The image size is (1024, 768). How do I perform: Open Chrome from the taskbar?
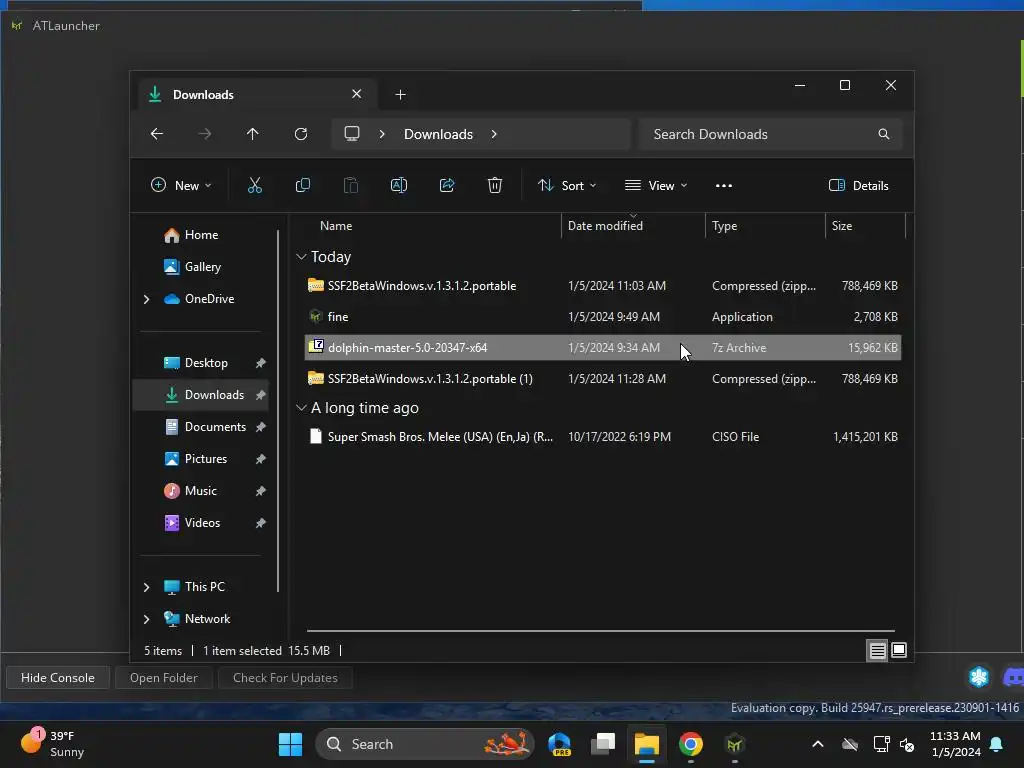click(x=690, y=744)
